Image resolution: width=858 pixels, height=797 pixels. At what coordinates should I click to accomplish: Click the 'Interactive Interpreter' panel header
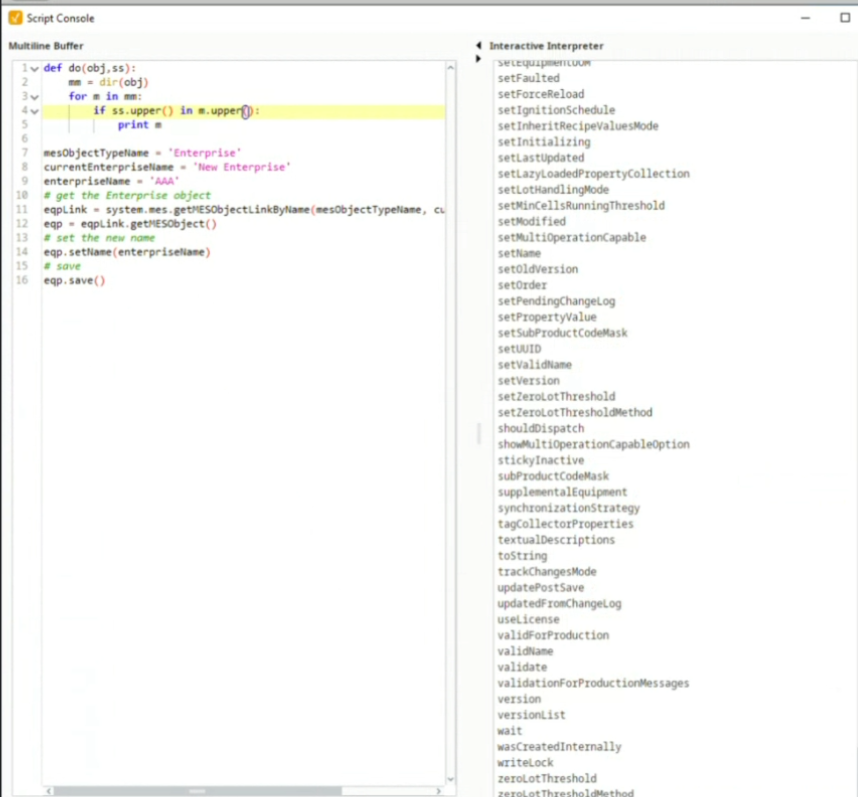coord(546,46)
